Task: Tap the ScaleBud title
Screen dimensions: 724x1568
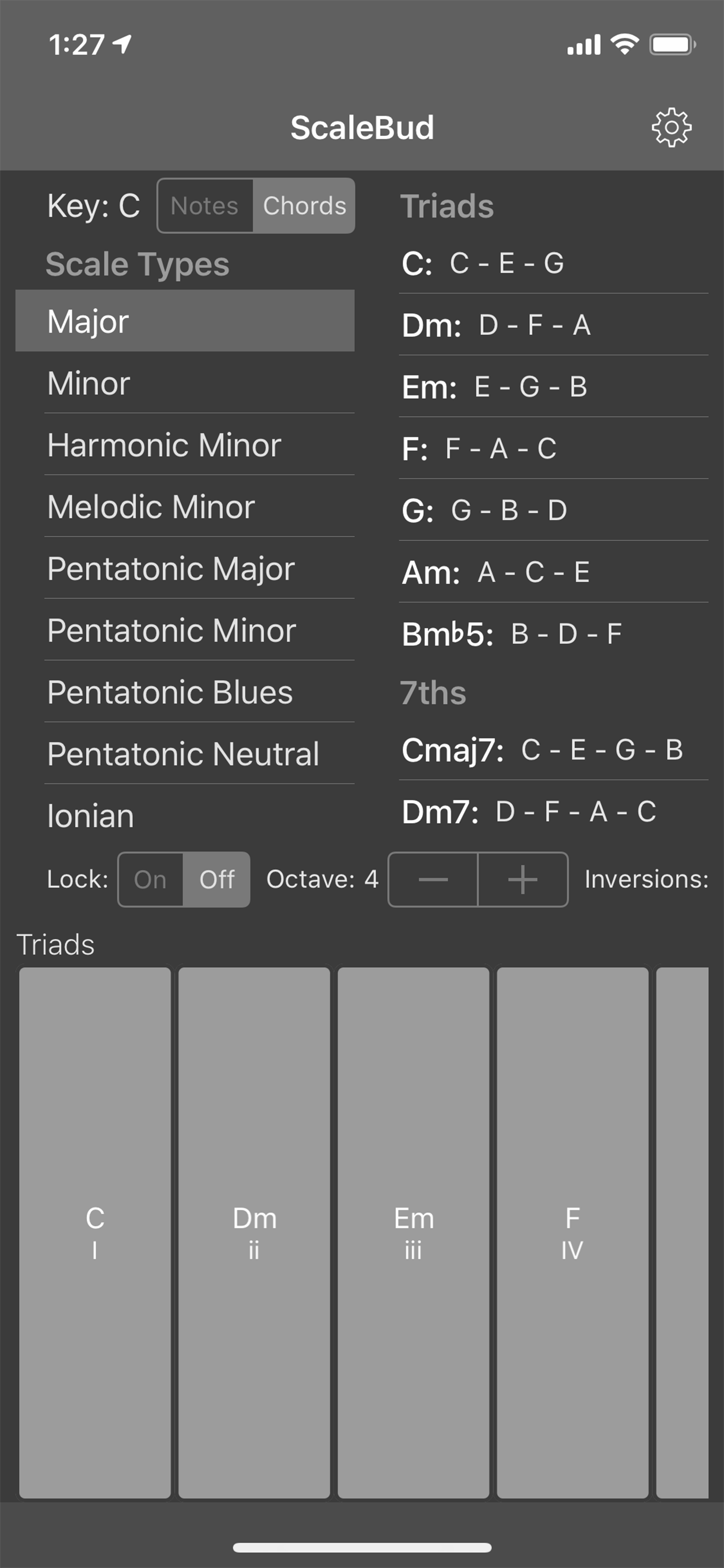Action: 362,127
